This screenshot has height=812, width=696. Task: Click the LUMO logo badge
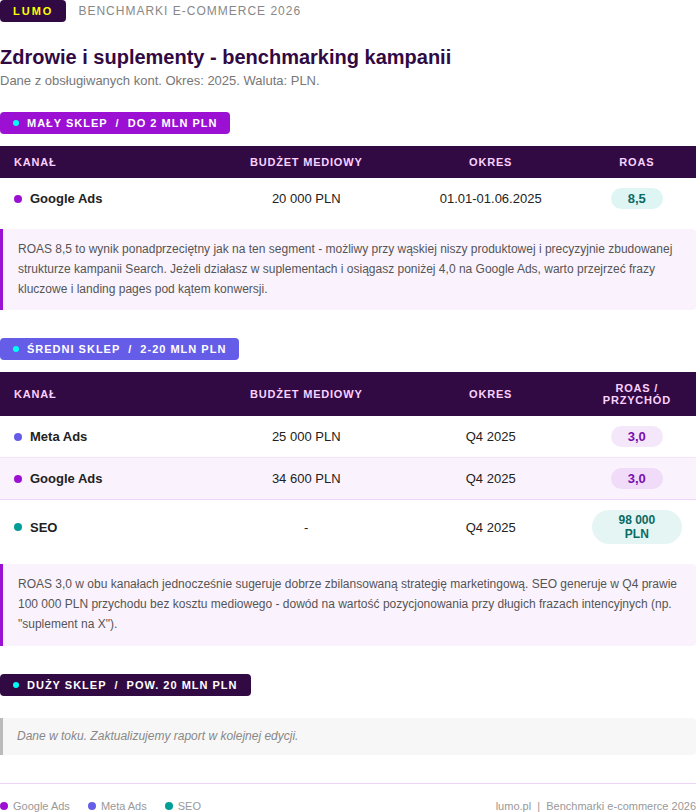coord(33,11)
